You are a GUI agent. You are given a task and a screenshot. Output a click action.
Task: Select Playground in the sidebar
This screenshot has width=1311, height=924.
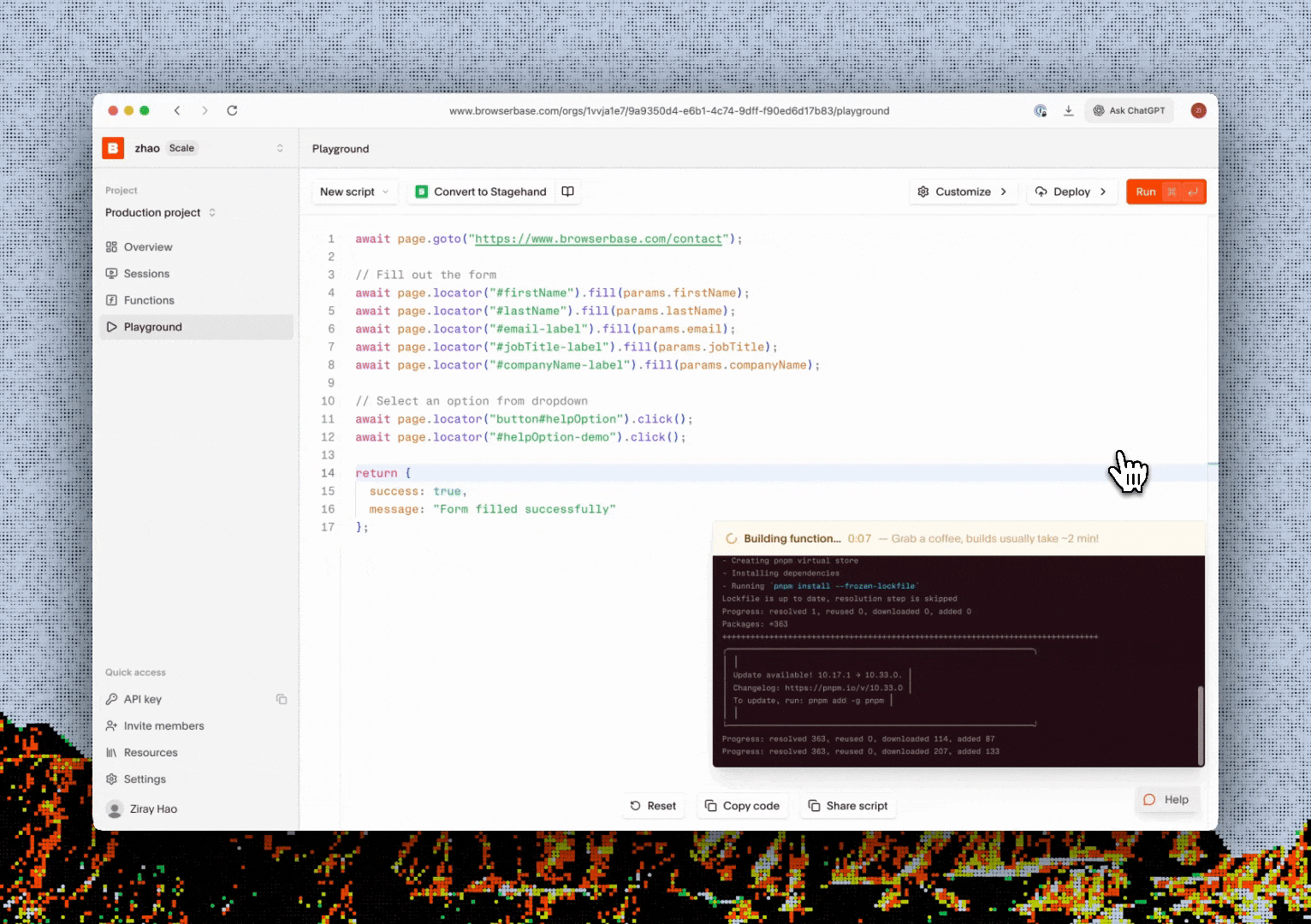(197, 327)
